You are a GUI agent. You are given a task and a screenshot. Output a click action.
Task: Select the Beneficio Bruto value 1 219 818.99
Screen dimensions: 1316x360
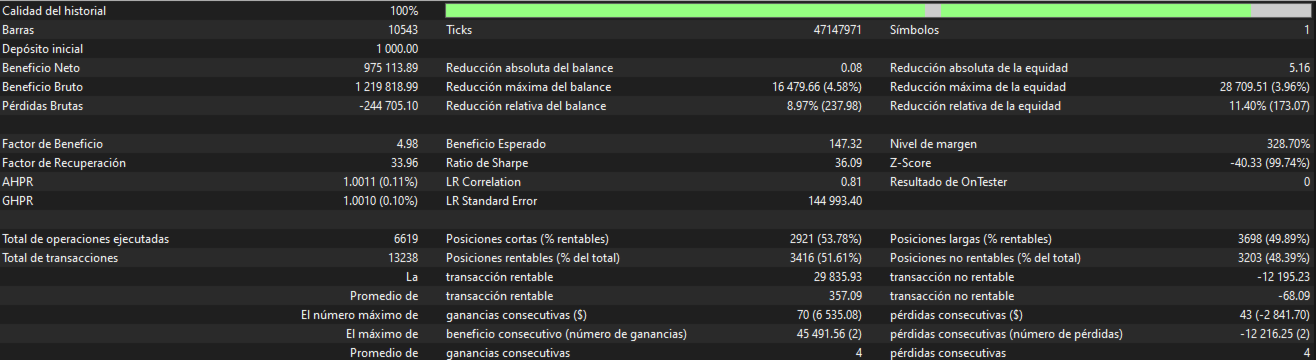click(x=387, y=87)
